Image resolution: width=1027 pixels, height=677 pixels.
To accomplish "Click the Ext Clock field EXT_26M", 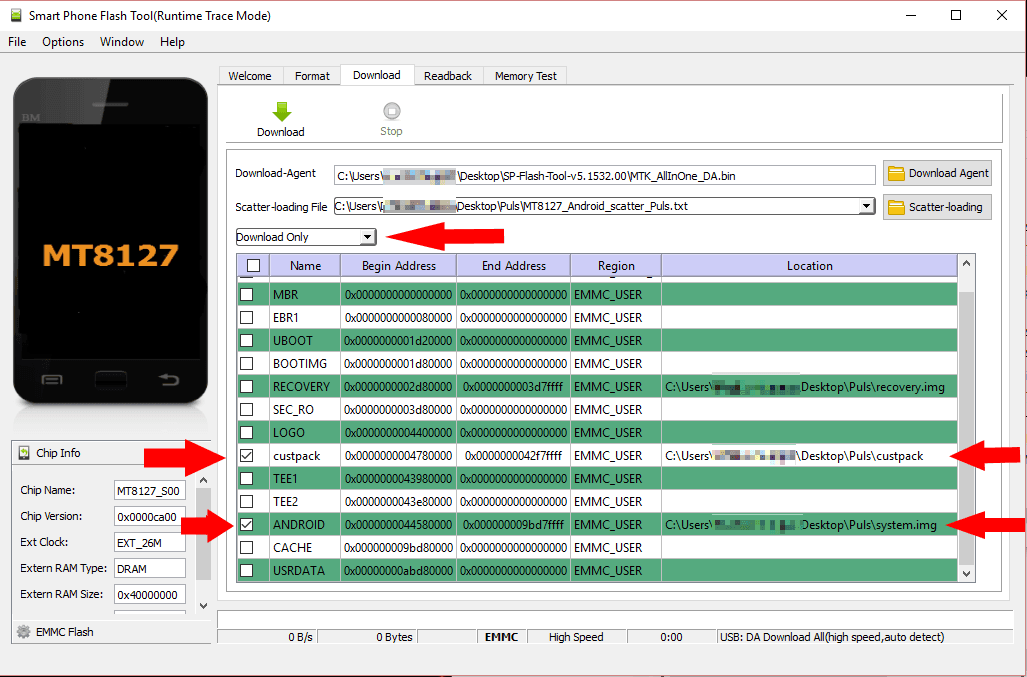I will pos(149,543).
